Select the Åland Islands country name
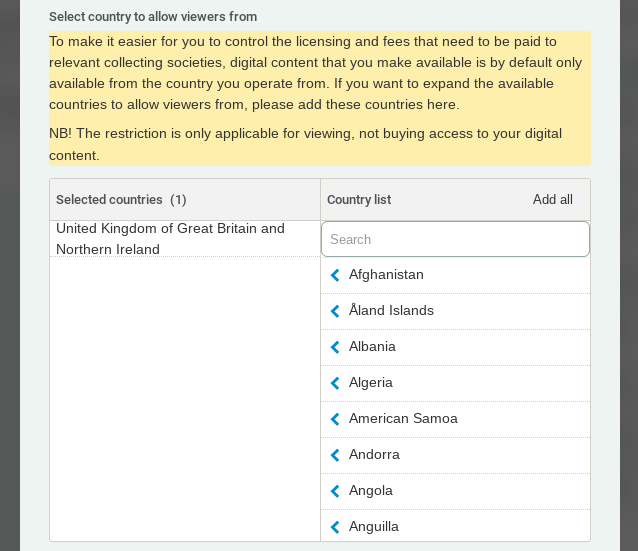Screen dimensions: 638x551 (391, 311)
